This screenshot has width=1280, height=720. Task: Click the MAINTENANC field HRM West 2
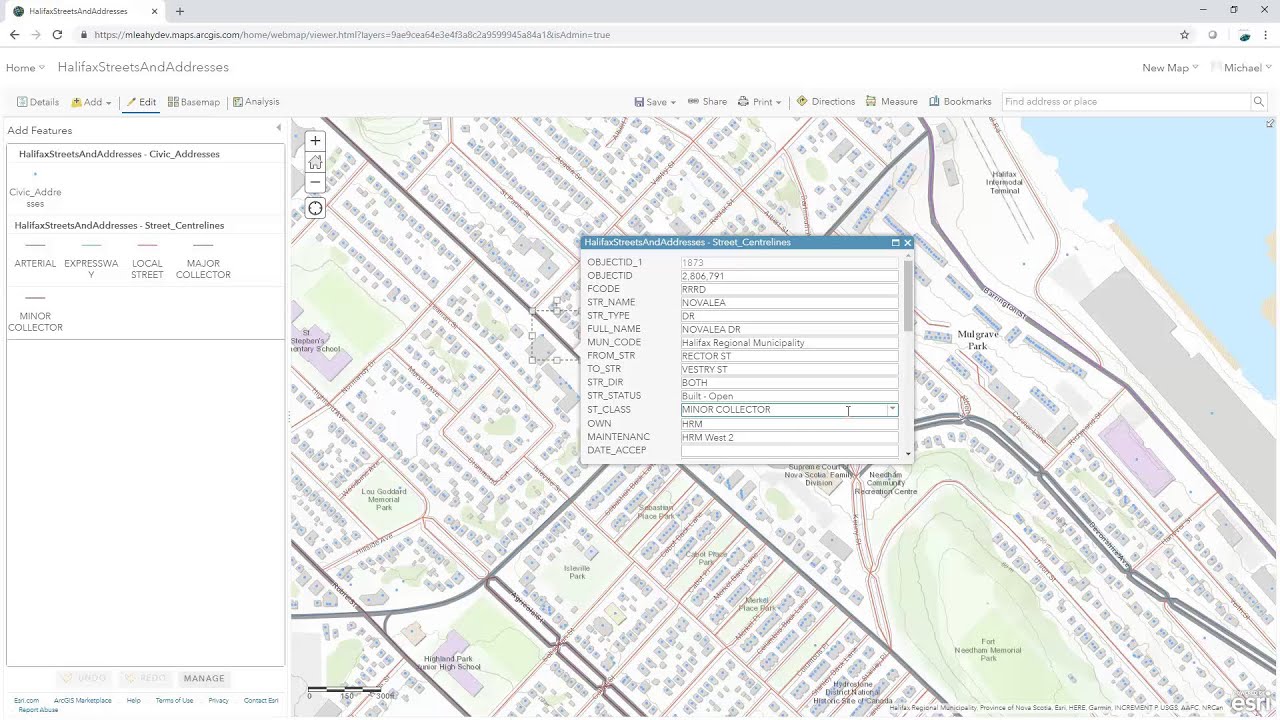(x=789, y=437)
